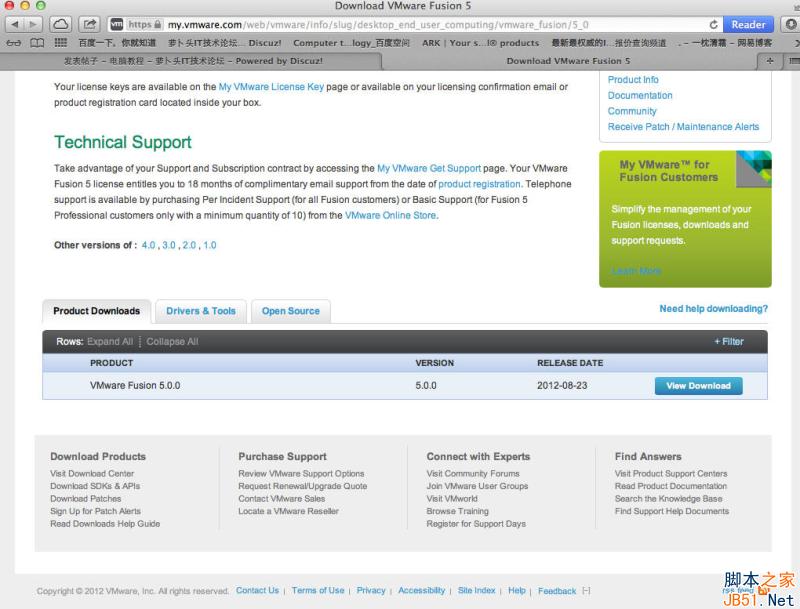Click Join VMware User Groups link

coord(477,486)
